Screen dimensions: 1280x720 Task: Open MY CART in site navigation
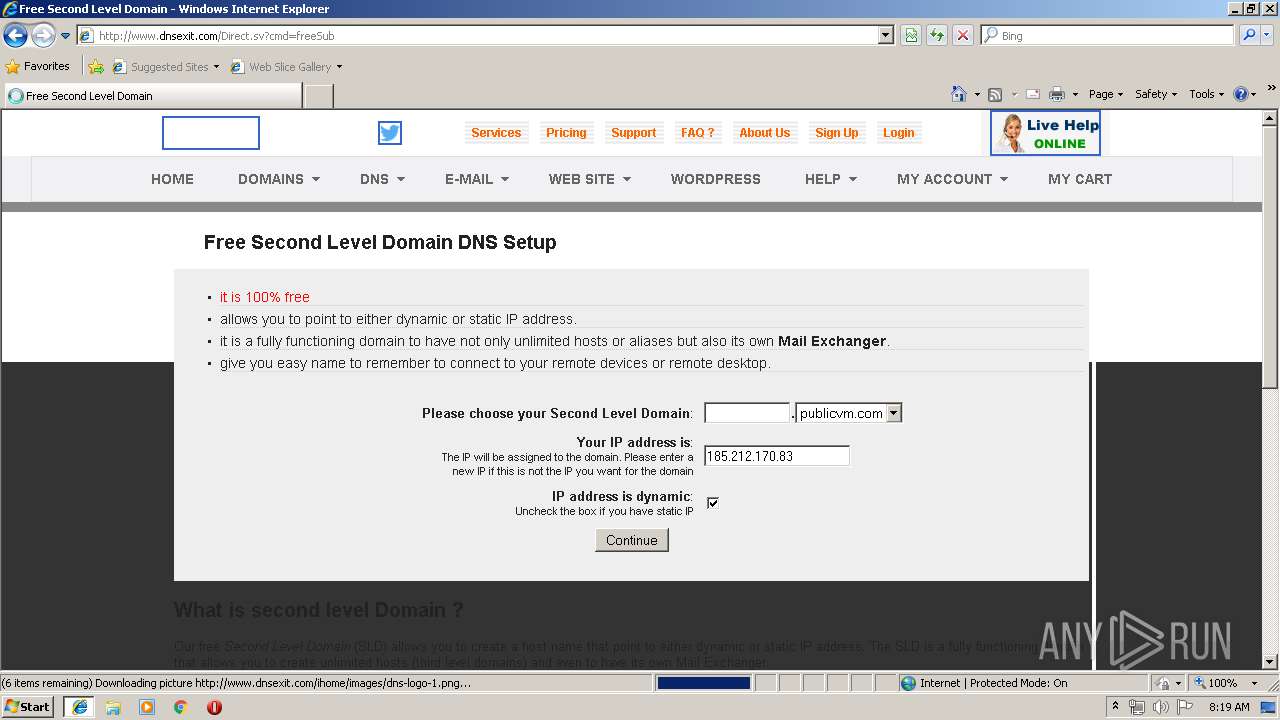pos(1080,179)
